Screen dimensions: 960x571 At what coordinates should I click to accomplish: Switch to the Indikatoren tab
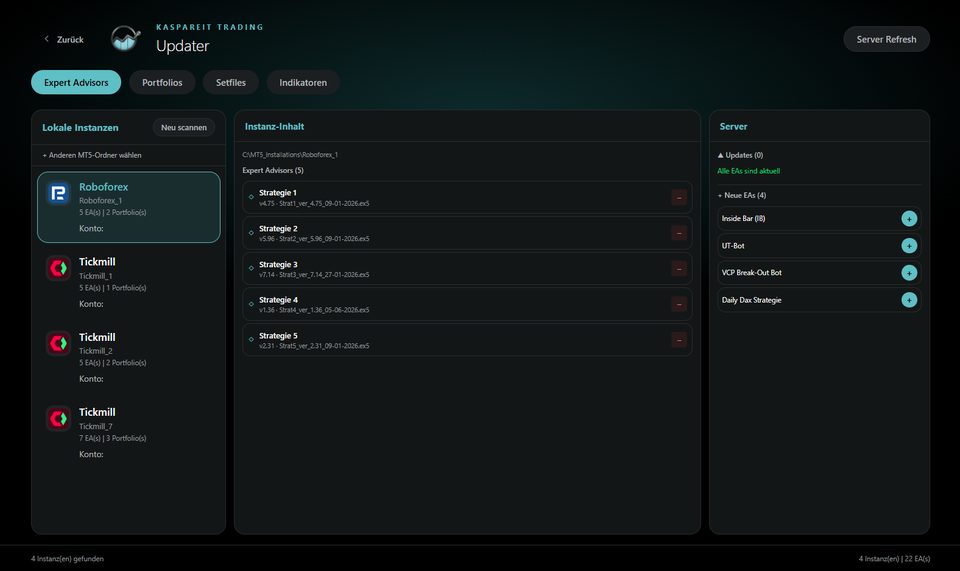point(303,83)
